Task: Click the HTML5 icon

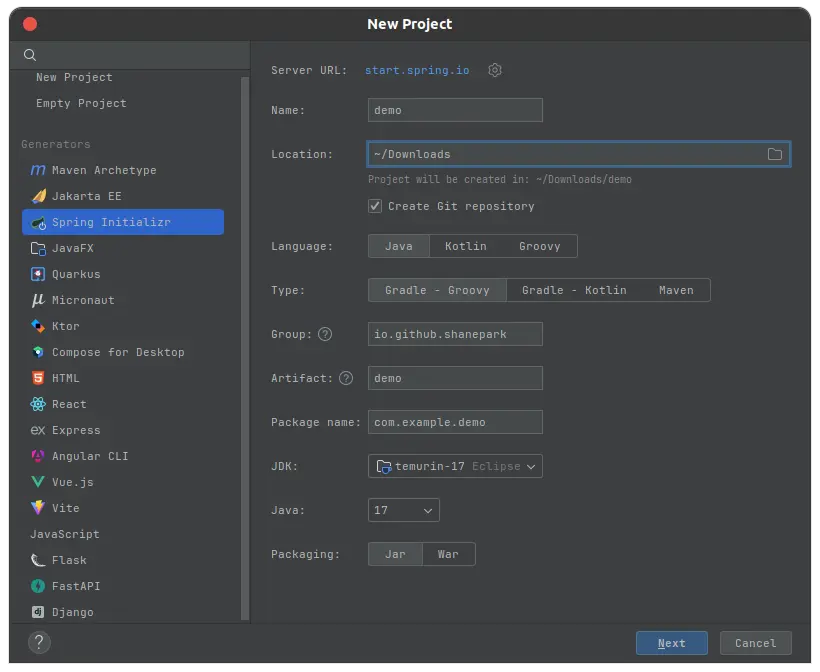Action: tap(38, 378)
